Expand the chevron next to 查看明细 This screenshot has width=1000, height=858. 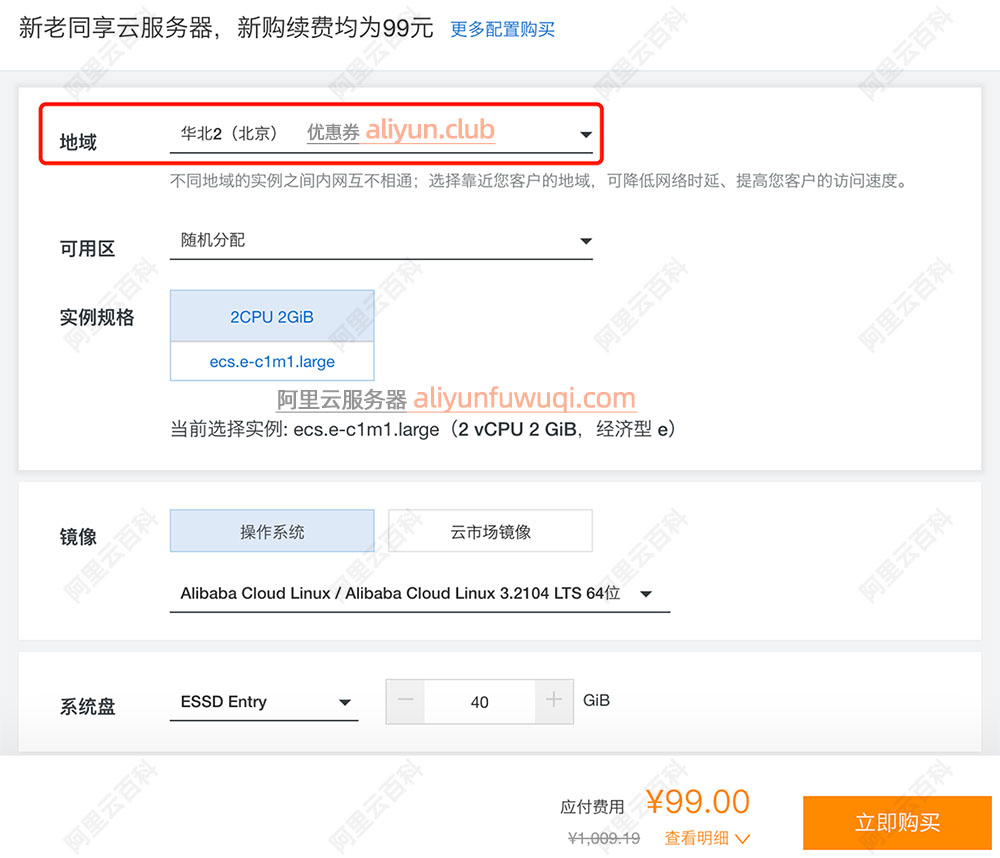click(741, 839)
